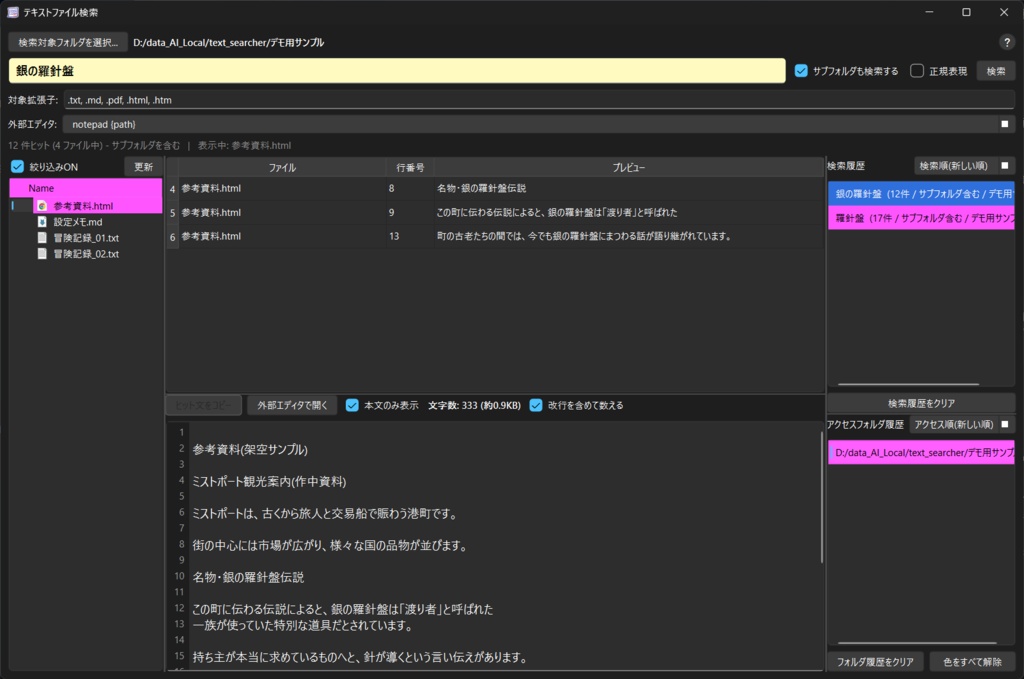
Task: Click preview line beginning 持ち主が本当に求めているもの
Action: pos(360,657)
